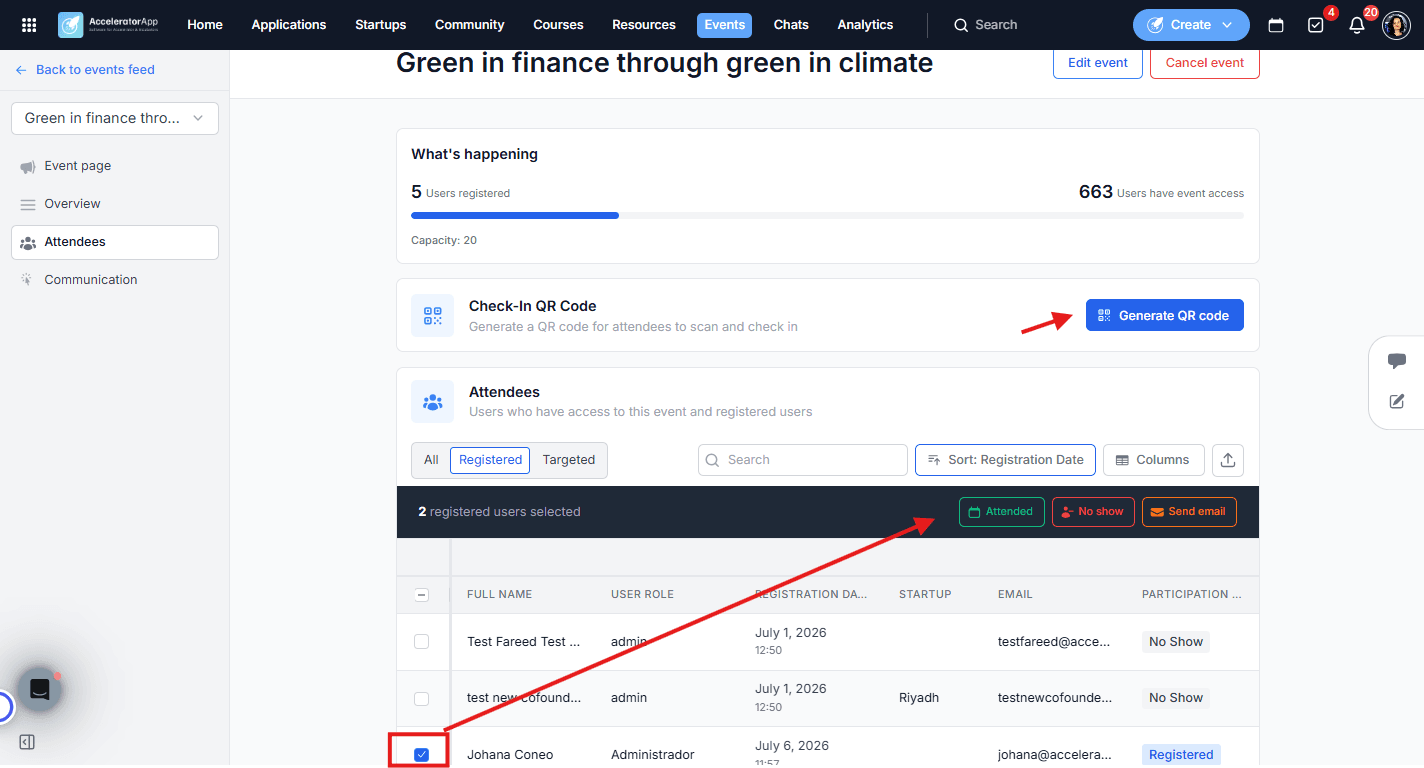Expand the event selector dropdown
The image size is (1424, 768).
point(115,118)
